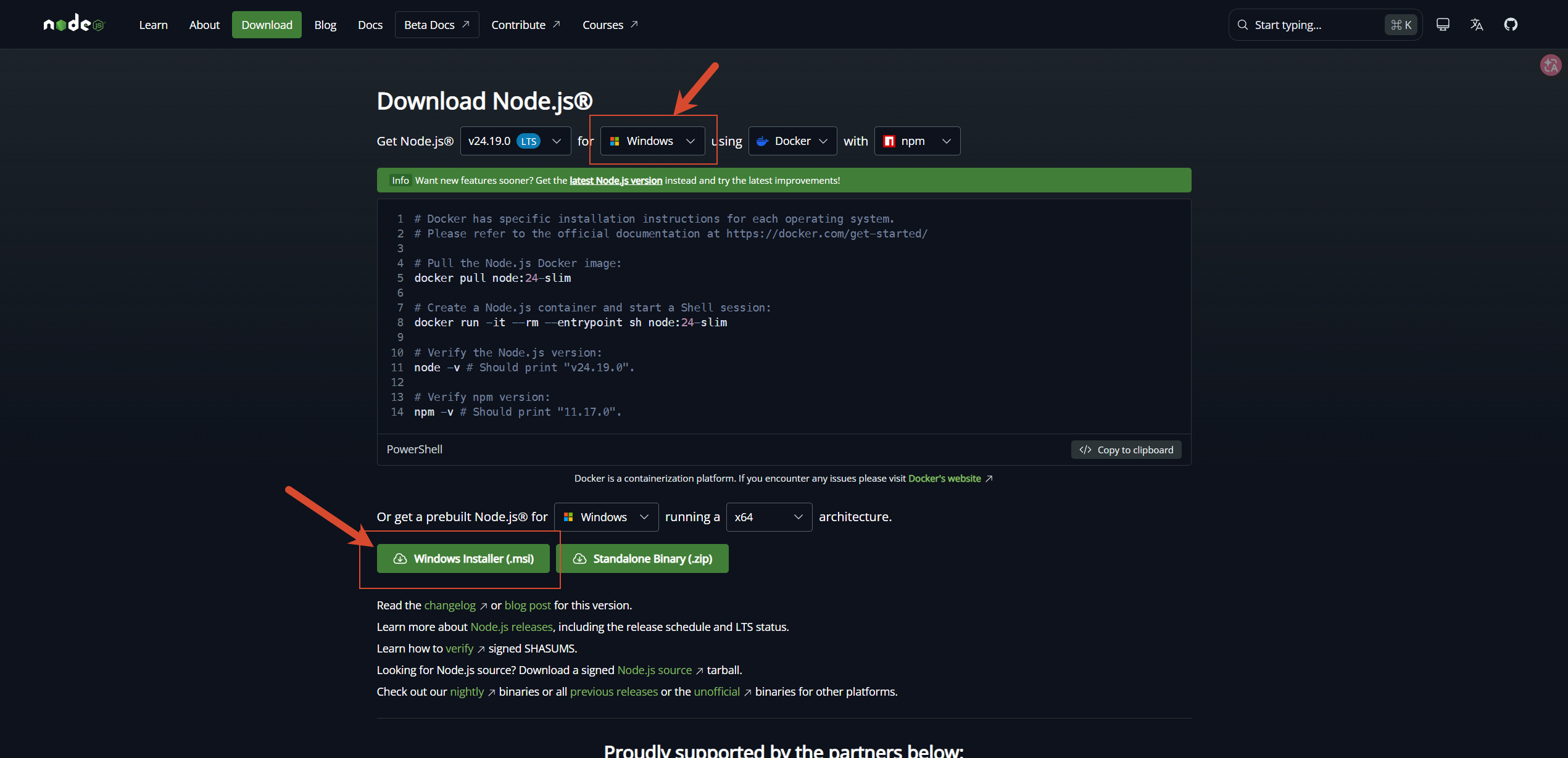This screenshot has width=1568, height=758.
Task: Focus the 'Start typing...' search field
Action: tap(1325, 25)
